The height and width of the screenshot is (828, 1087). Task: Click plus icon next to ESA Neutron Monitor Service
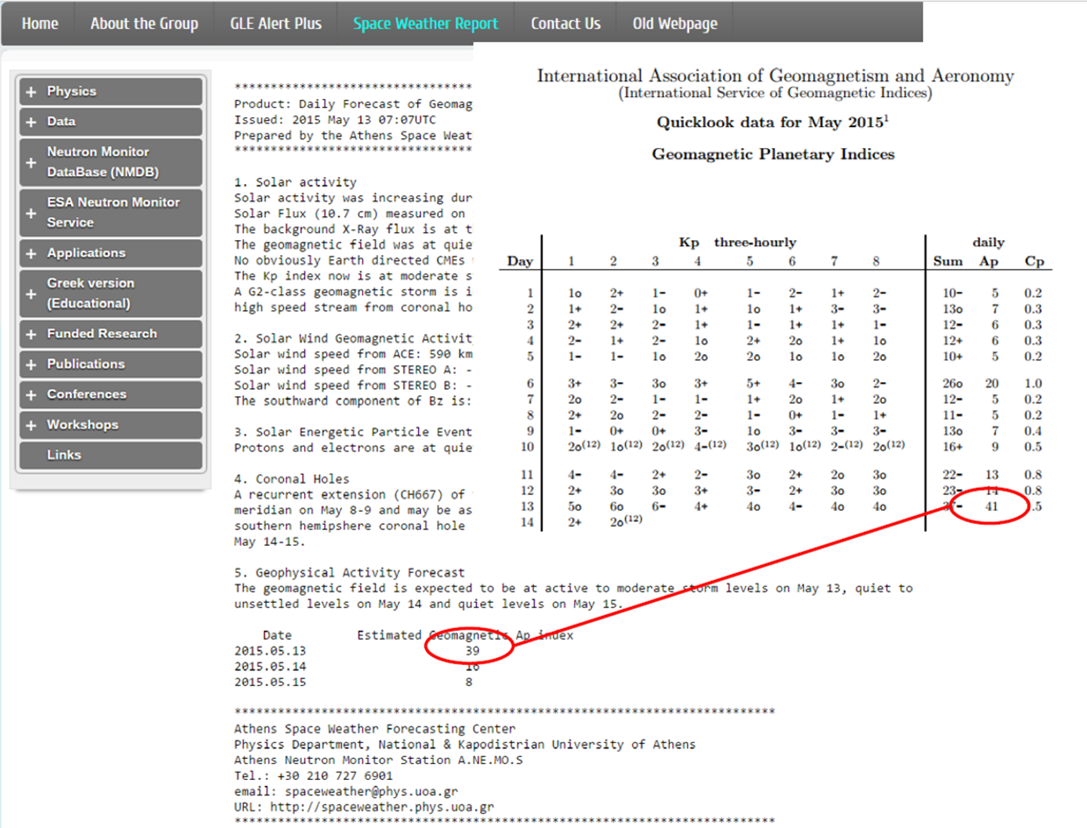tap(31, 212)
